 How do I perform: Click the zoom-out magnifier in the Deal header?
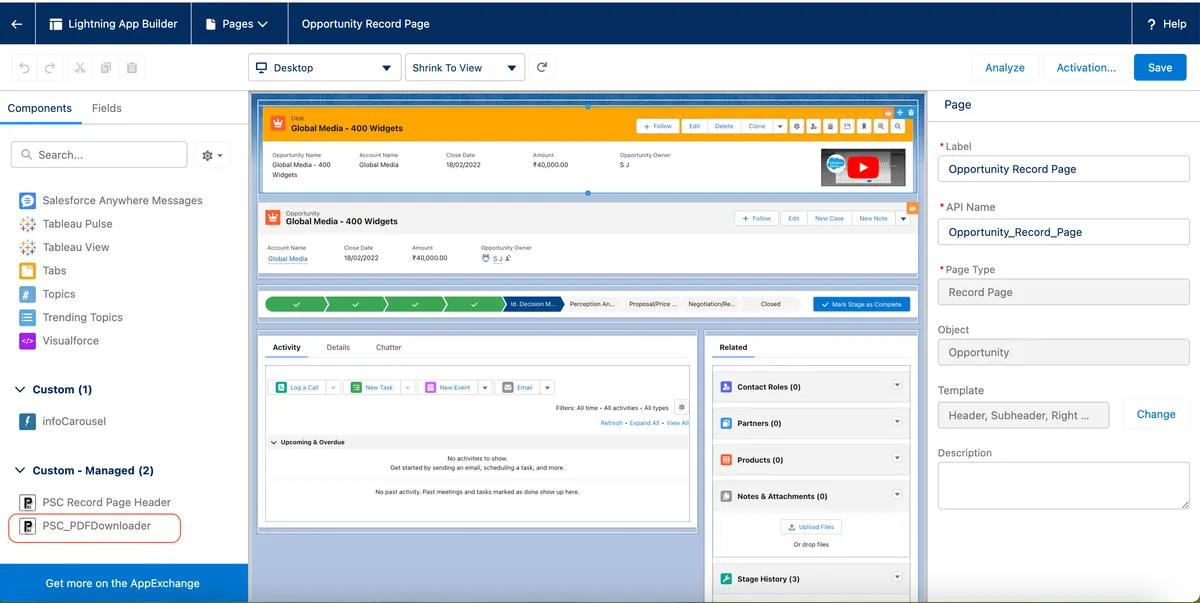click(x=898, y=126)
